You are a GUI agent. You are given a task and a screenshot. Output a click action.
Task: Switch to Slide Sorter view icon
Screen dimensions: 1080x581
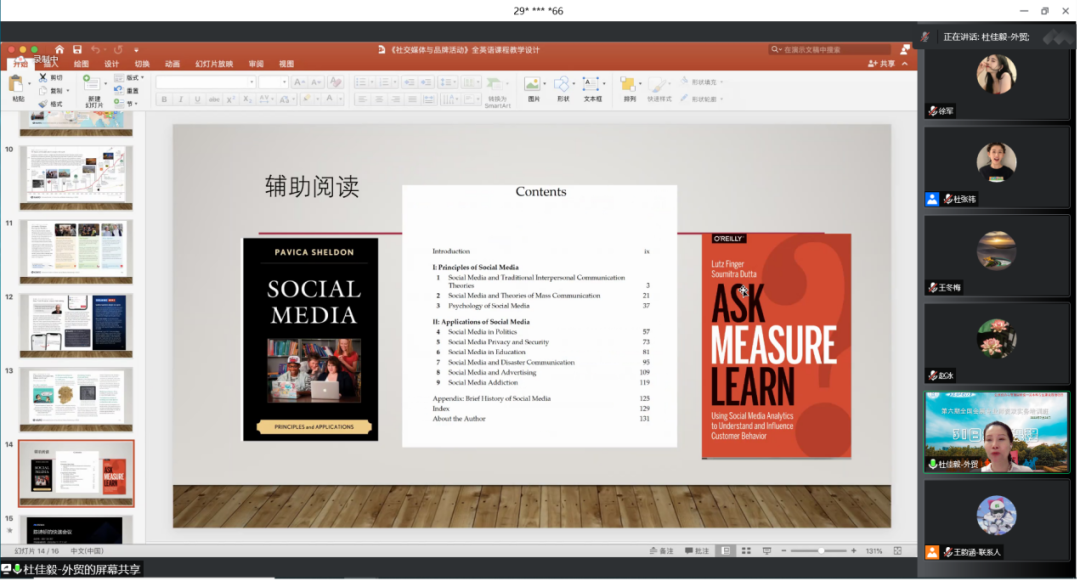coord(746,551)
